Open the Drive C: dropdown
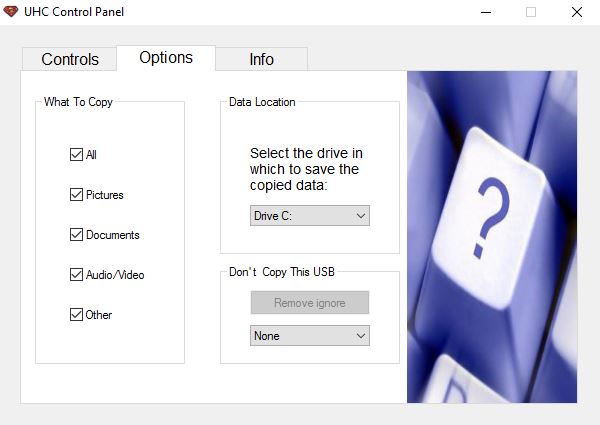 [x=310, y=216]
